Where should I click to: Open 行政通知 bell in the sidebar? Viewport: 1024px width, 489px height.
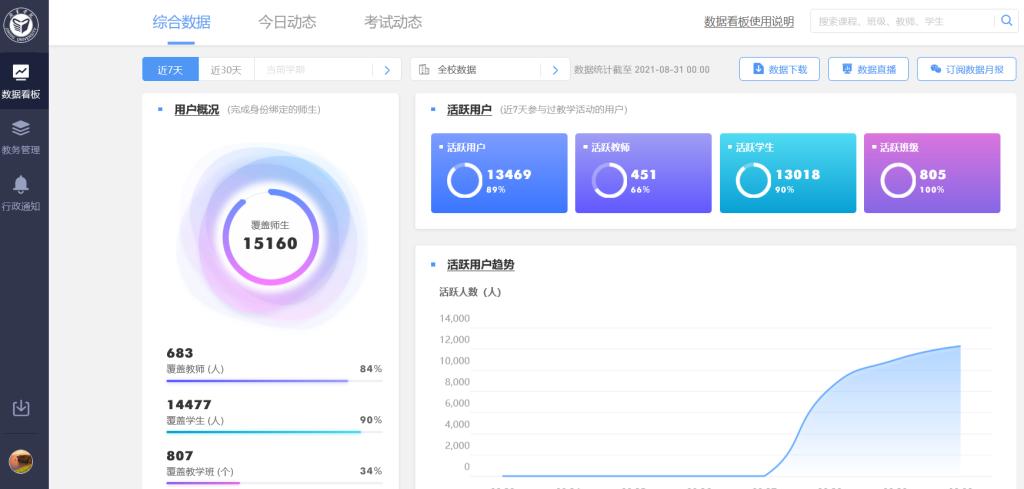(x=21, y=184)
